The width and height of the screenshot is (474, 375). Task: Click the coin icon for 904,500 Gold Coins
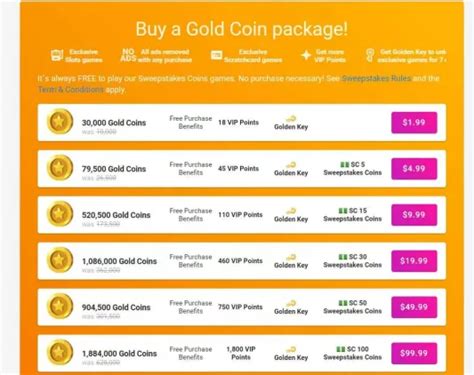click(x=60, y=306)
